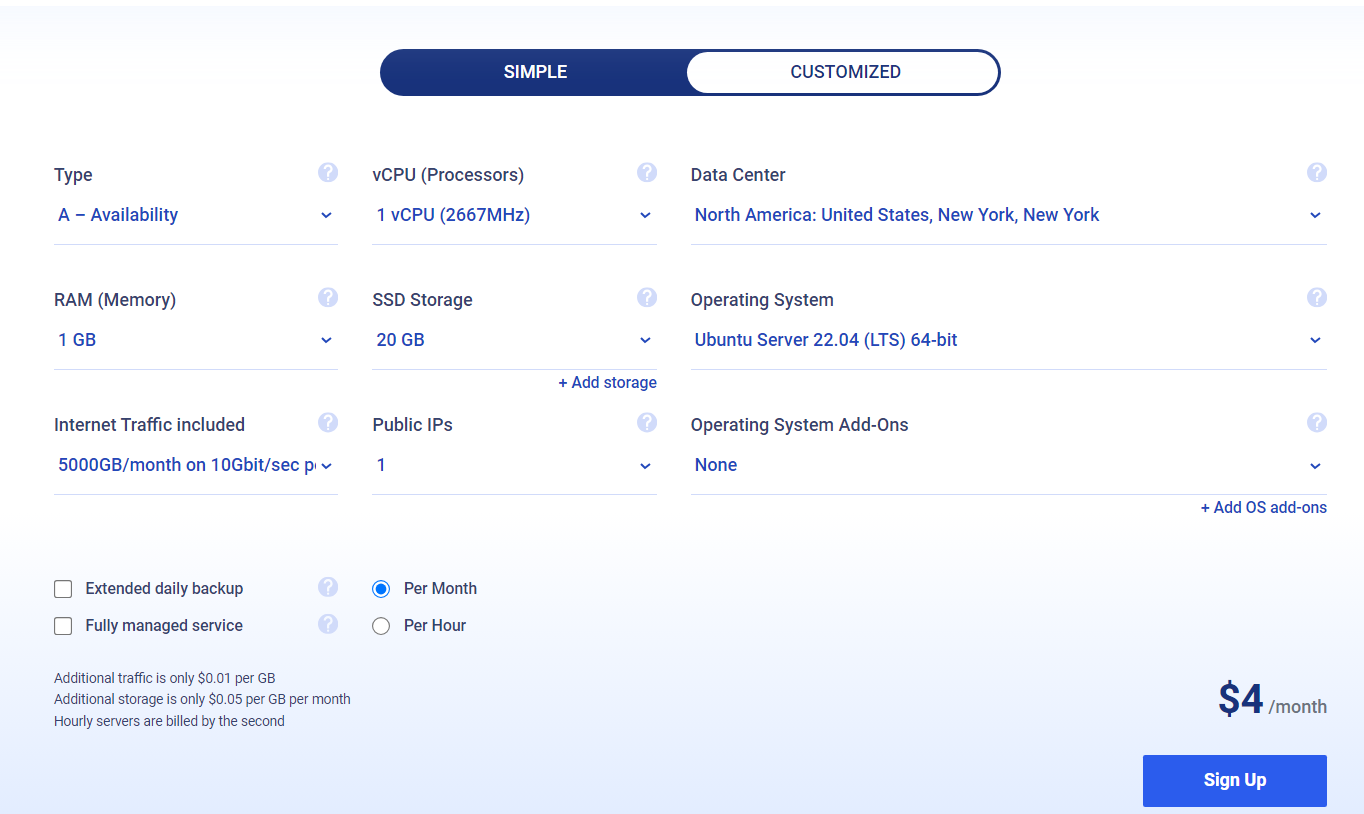
Task: Click the + Add storage link
Action: [607, 383]
